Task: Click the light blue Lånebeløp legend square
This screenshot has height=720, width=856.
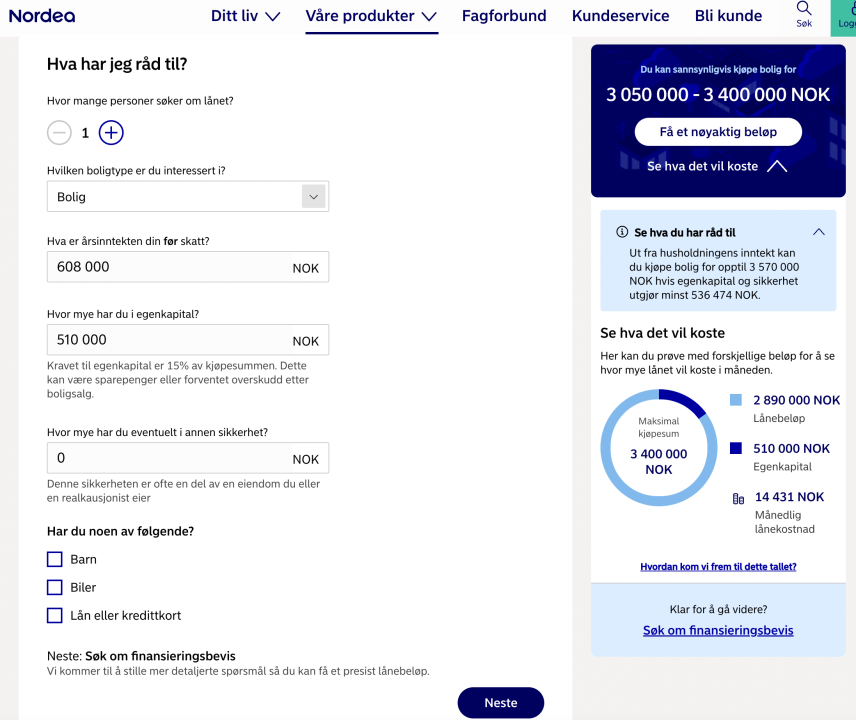Action: tap(736, 400)
